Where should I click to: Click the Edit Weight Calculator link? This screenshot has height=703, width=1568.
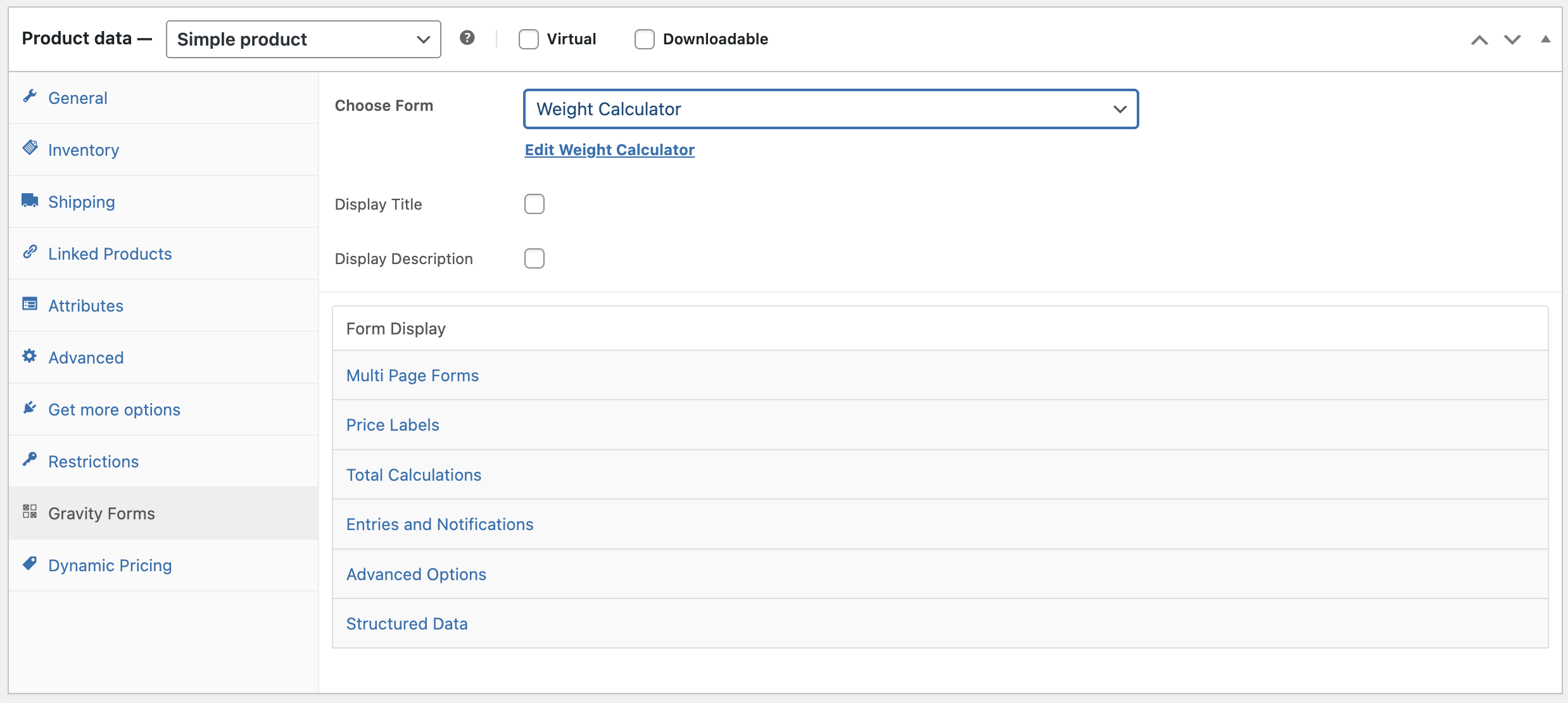click(609, 149)
